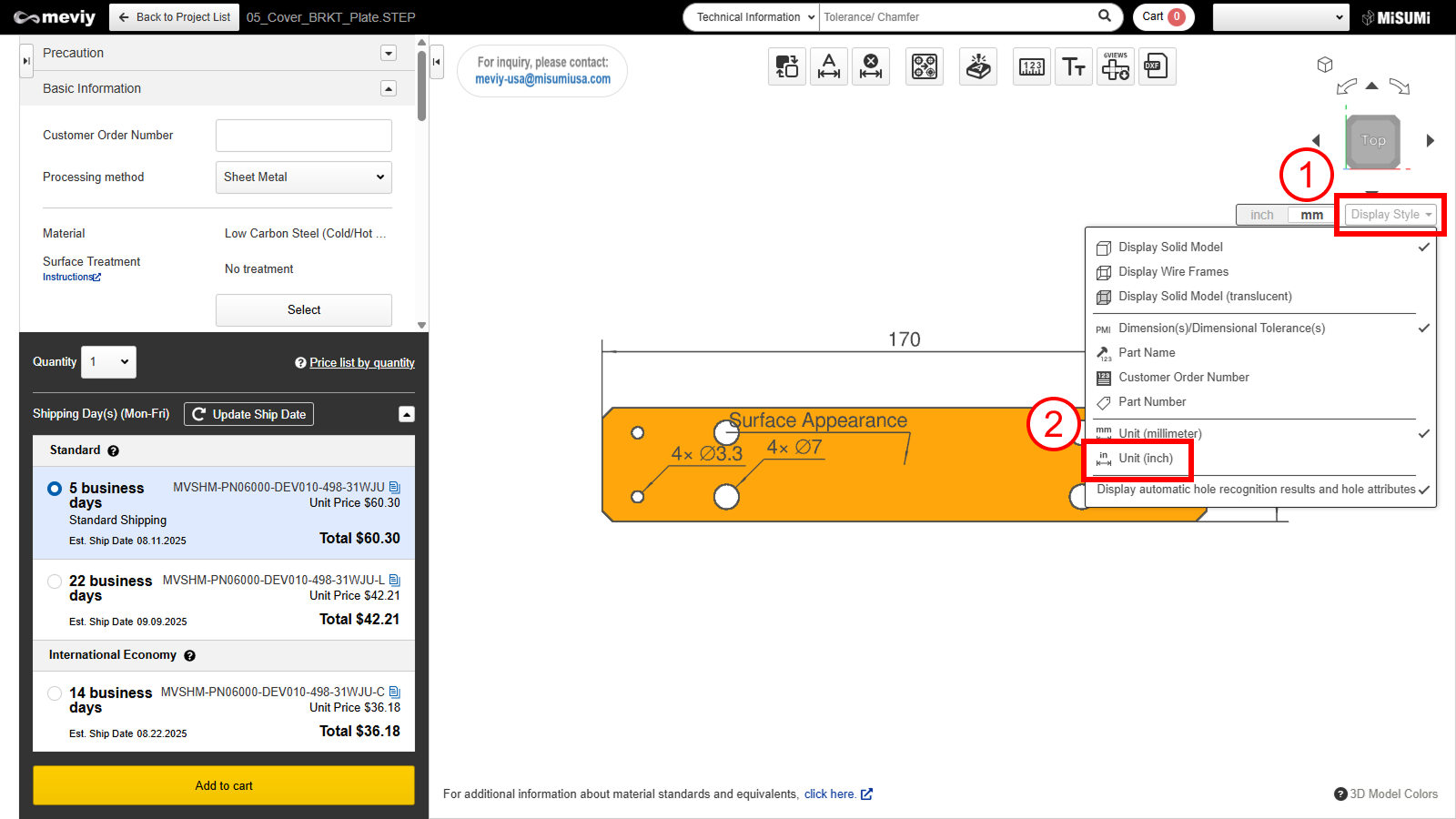Click copy icon beside 31WJU-C part number

click(x=395, y=693)
